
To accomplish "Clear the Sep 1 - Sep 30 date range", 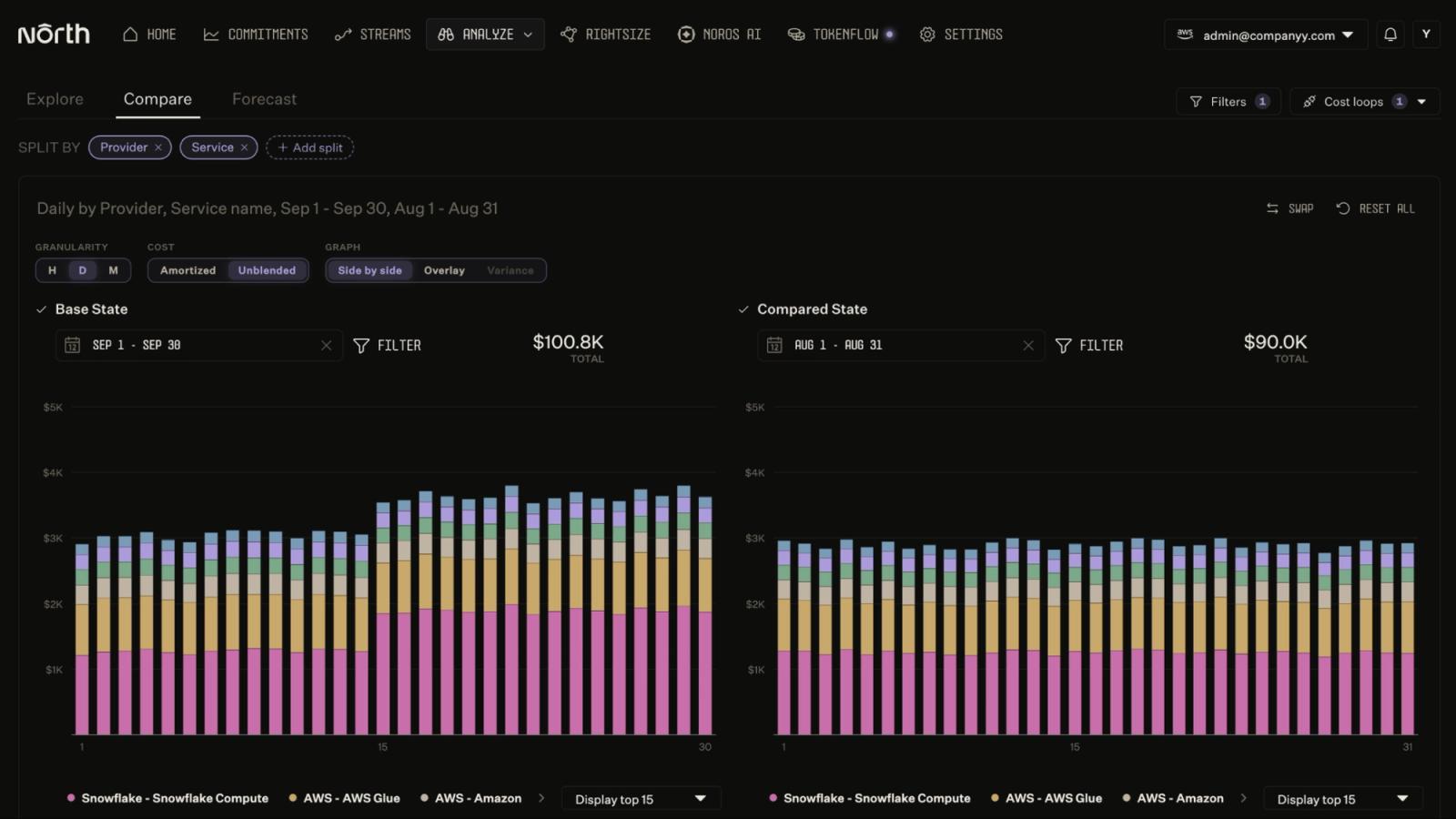I will point(326,346).
